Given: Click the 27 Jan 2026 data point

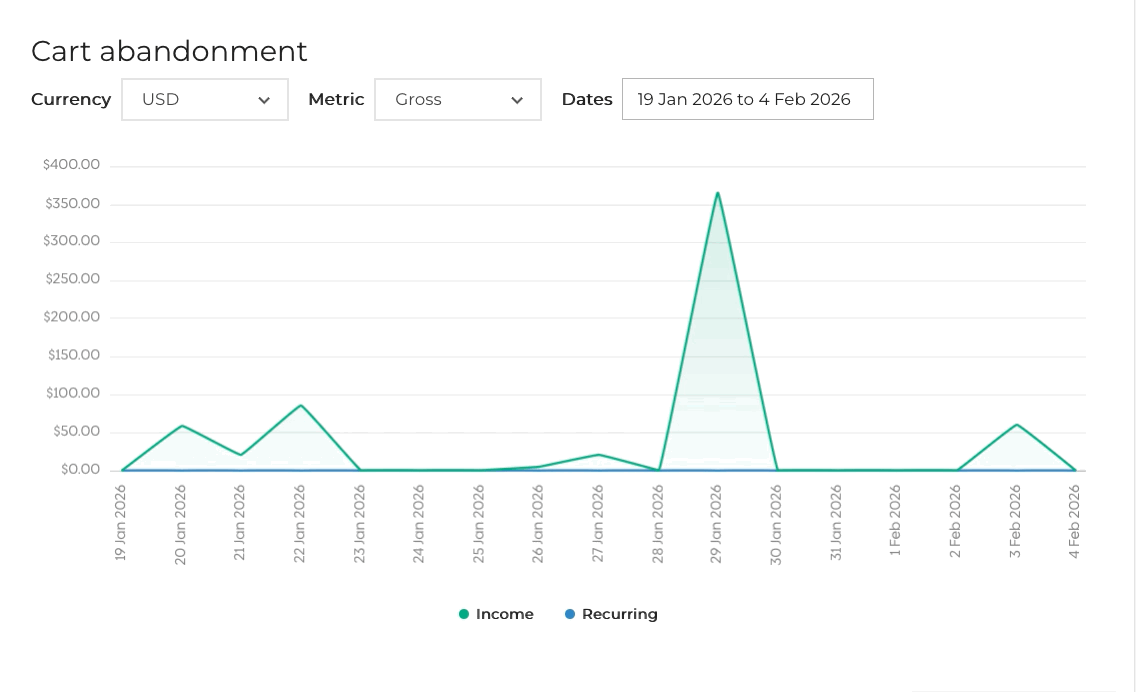Looking at the screenshot, I should coord(598,455).
